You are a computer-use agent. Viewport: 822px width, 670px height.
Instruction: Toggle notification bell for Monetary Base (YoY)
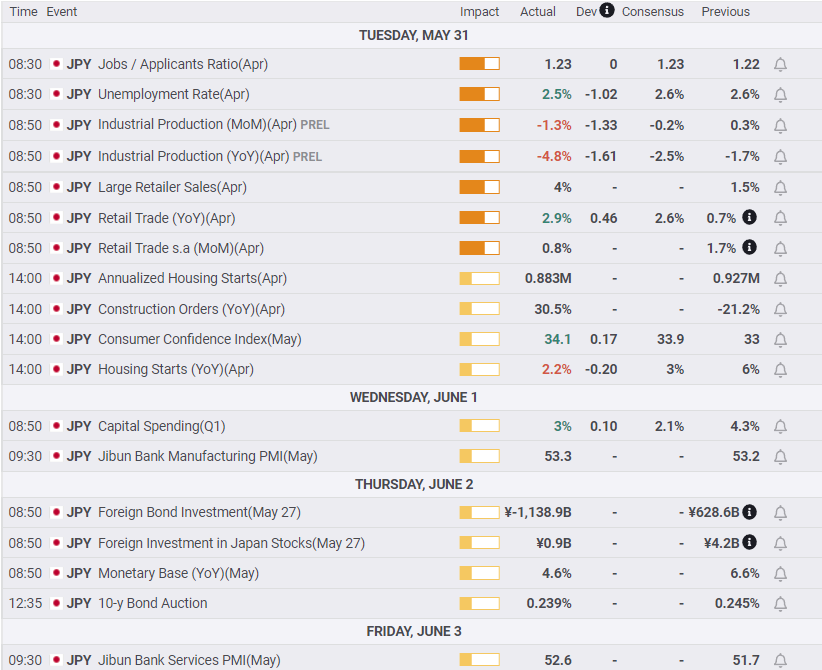780,573
